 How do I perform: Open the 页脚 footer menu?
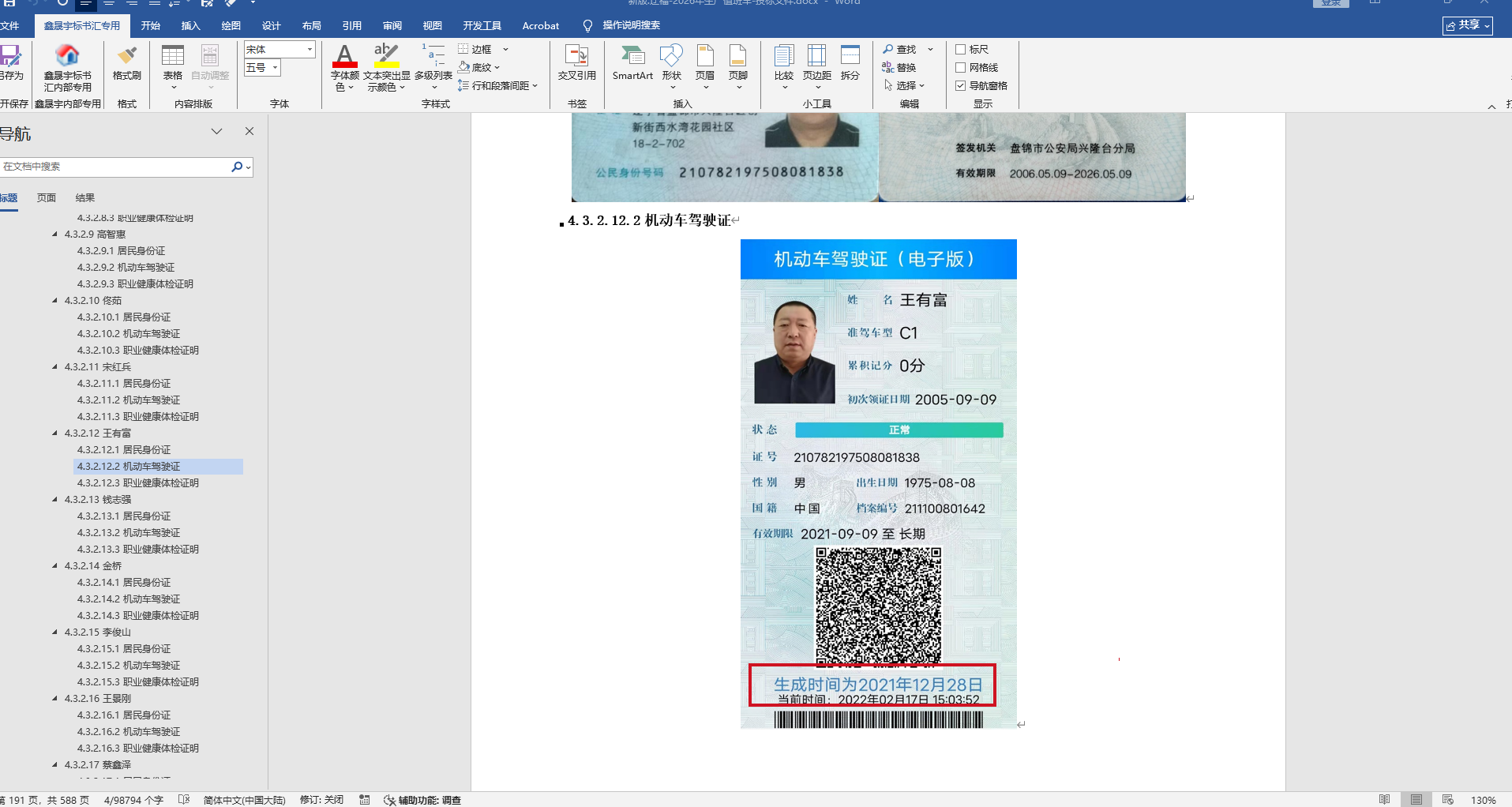737,66
